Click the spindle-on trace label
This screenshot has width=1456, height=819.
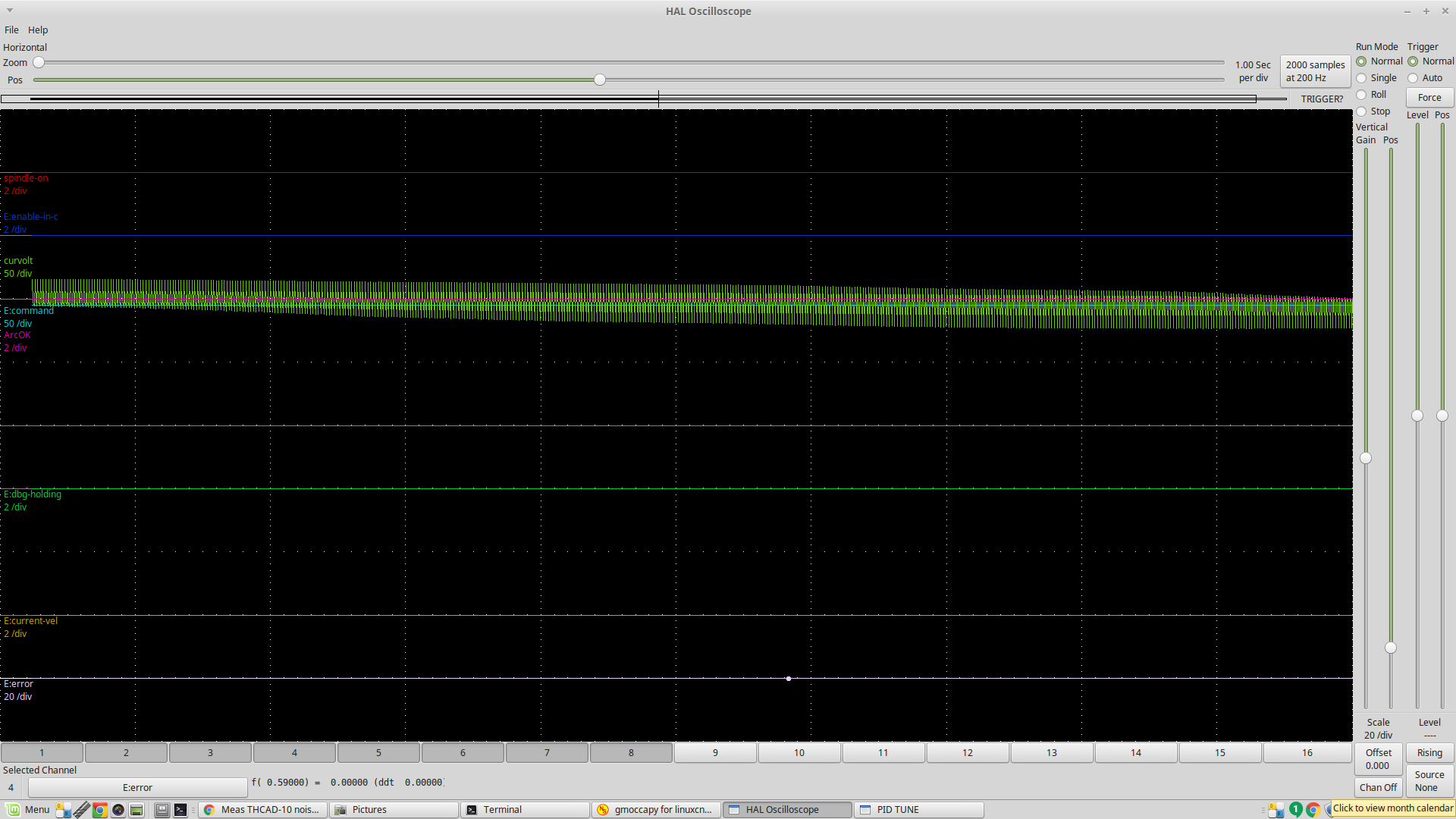tap(26, 178)
